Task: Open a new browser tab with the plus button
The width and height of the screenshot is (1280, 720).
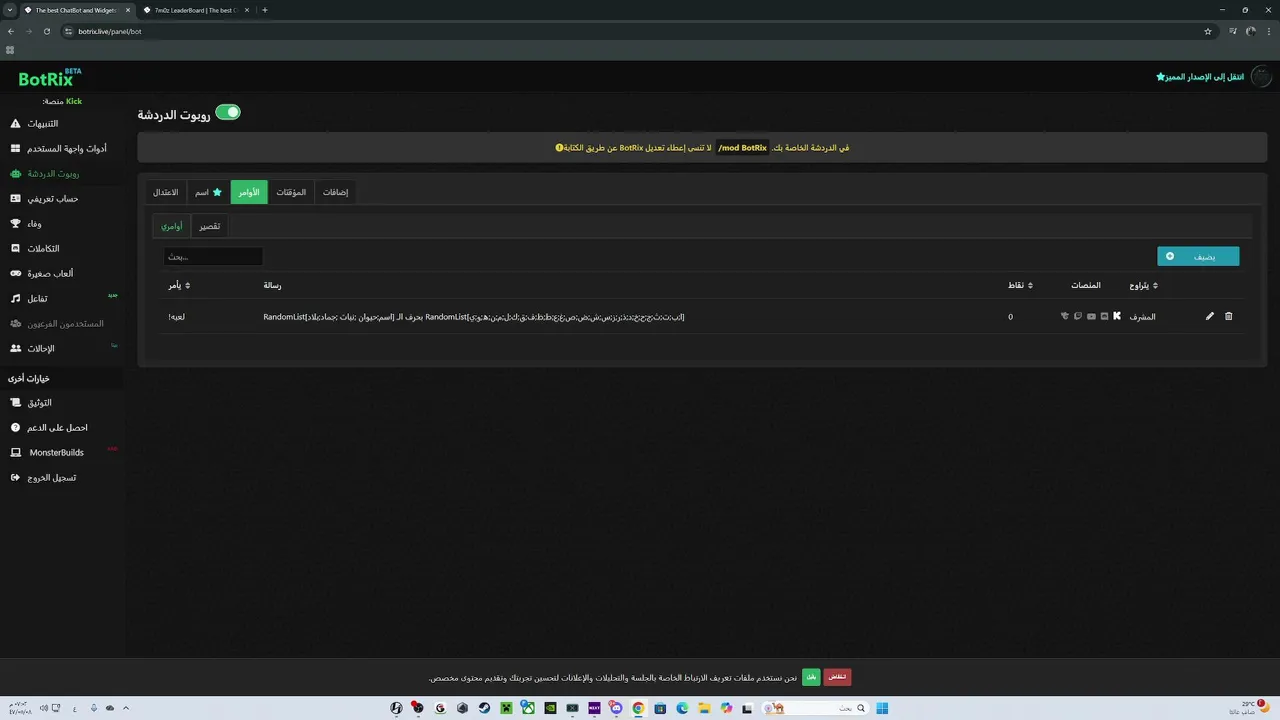Action: [x=264, y=10]
